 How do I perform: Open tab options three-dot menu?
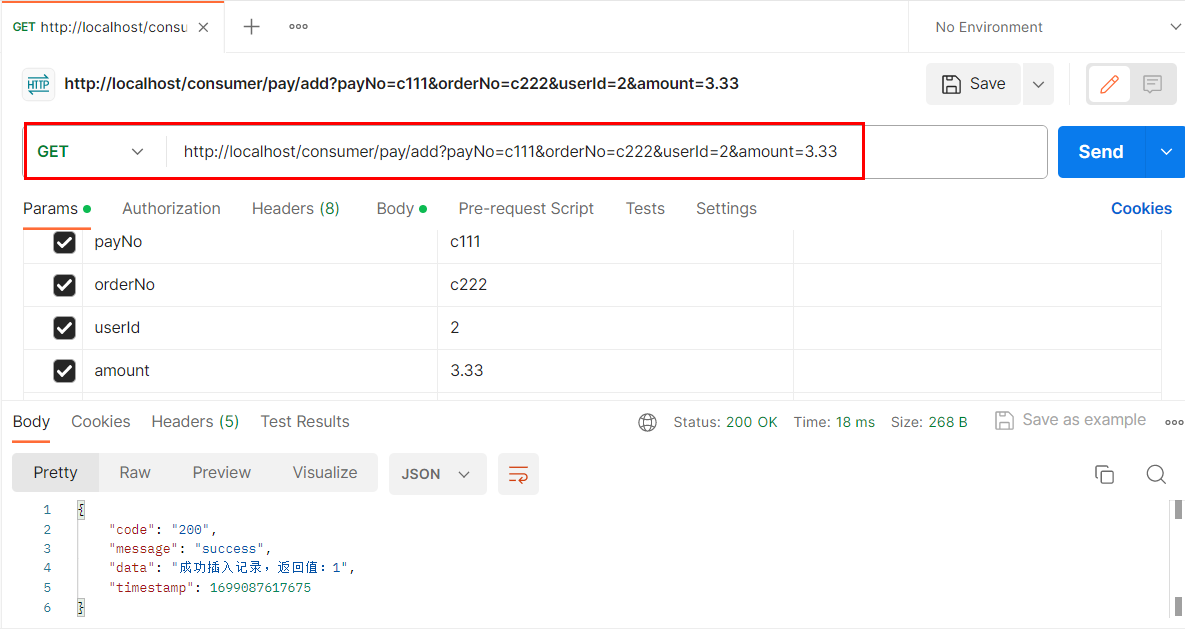[x=299, y=26]
